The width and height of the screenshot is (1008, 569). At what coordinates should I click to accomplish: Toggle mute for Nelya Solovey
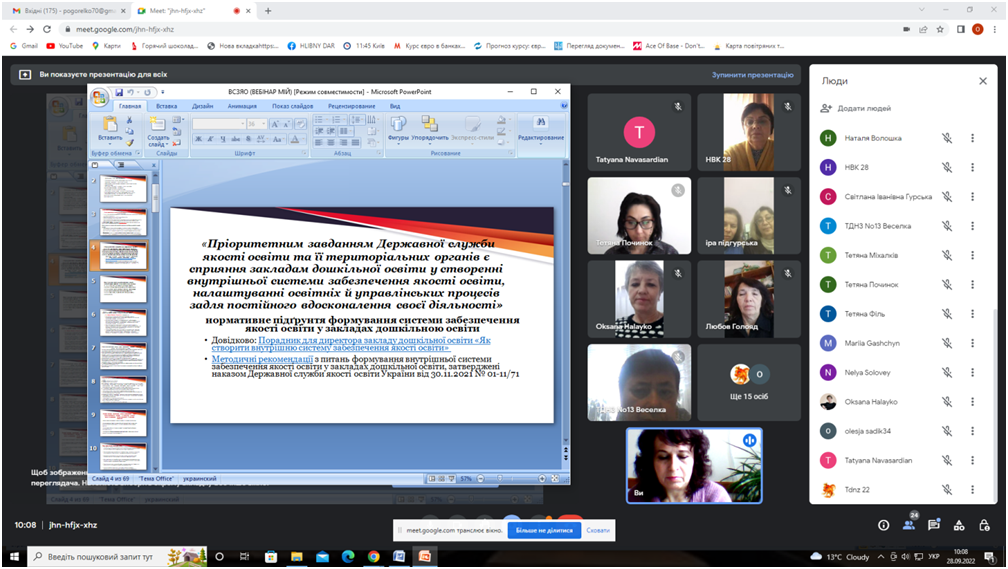click(x=947, y=372)
